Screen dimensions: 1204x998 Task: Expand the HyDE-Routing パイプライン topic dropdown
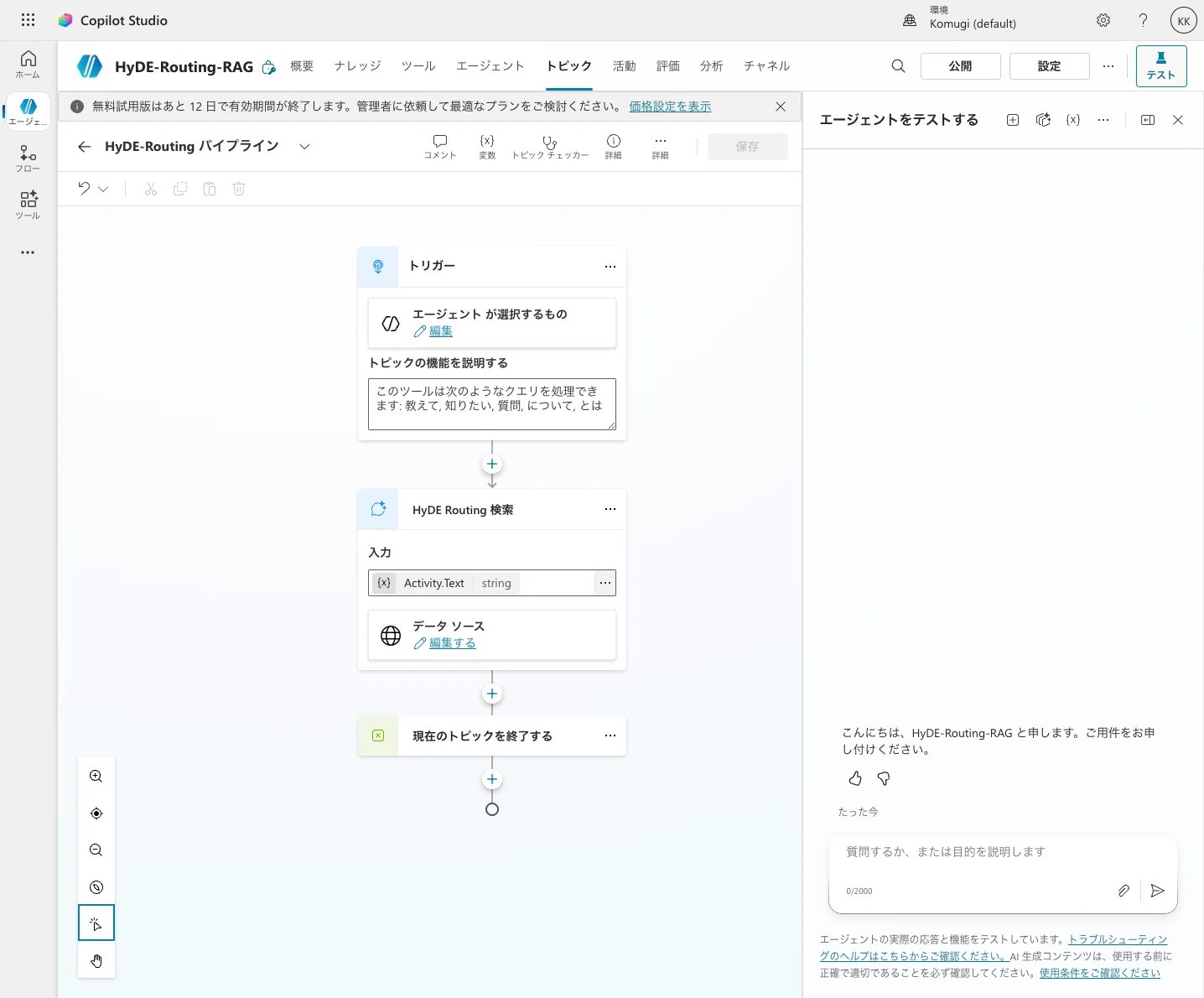tap(304, 147)
